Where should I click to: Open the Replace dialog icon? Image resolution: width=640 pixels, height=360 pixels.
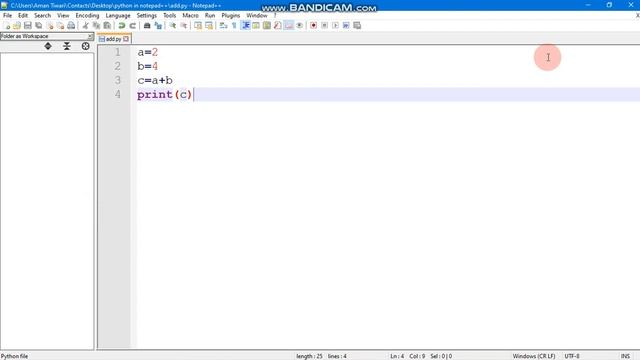click(158, 25)
